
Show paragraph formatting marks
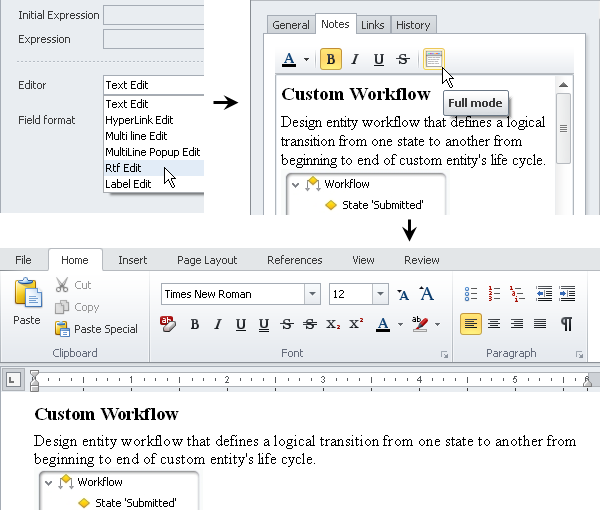pyautogui.click(x=567, y=324)
